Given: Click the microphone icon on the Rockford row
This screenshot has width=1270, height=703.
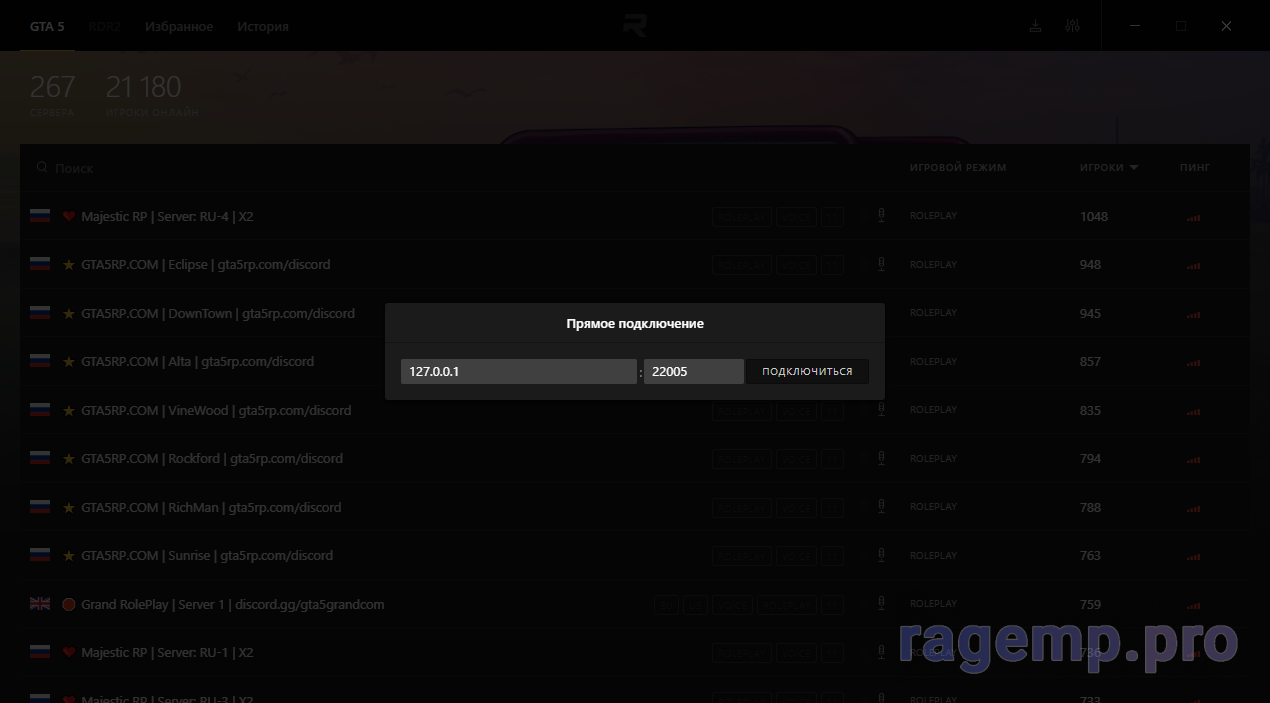Looking at the screenshot, I should pyautogui.click(x=881, y=458).
